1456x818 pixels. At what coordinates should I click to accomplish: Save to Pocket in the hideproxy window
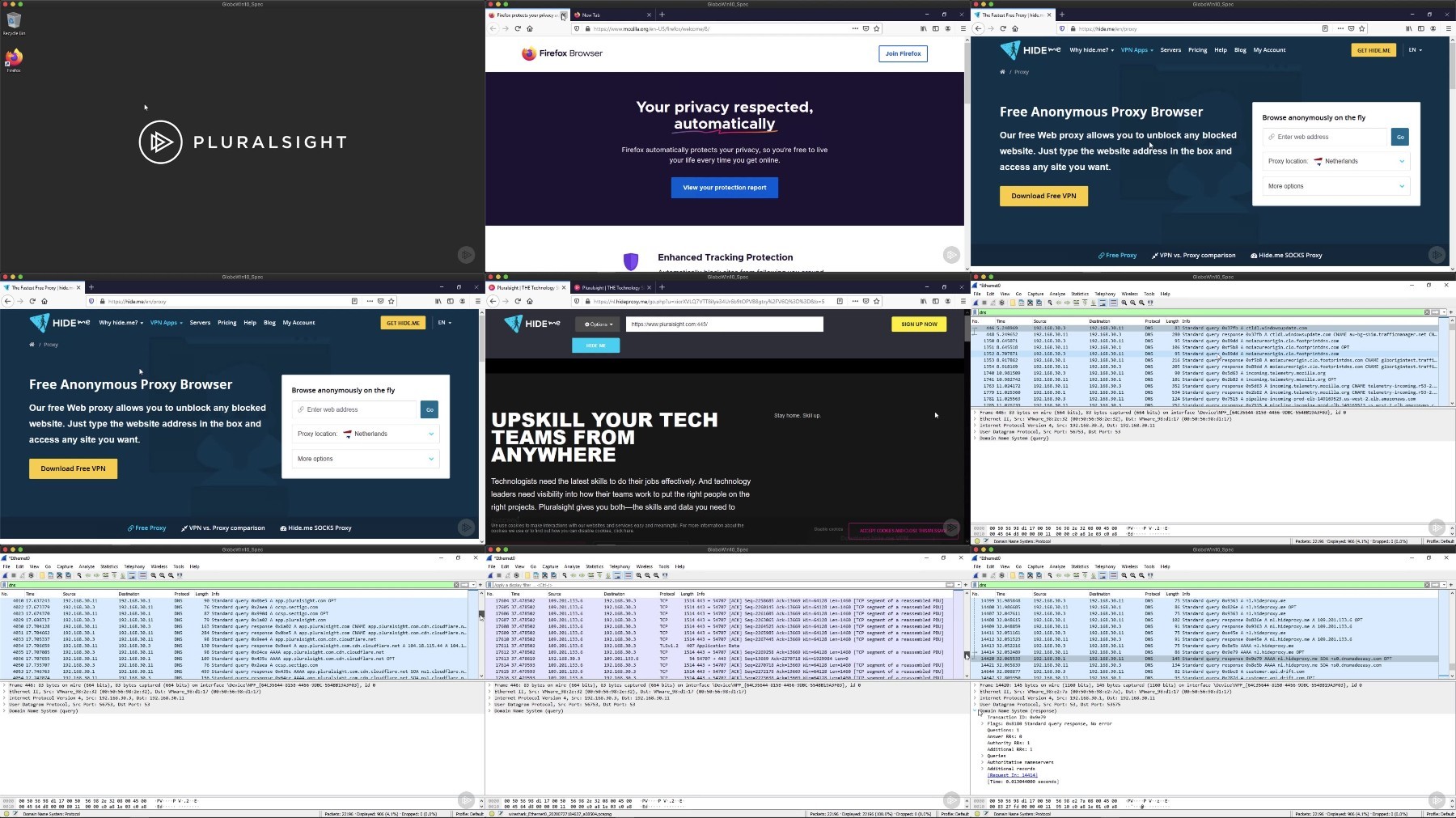pos(866,301)
